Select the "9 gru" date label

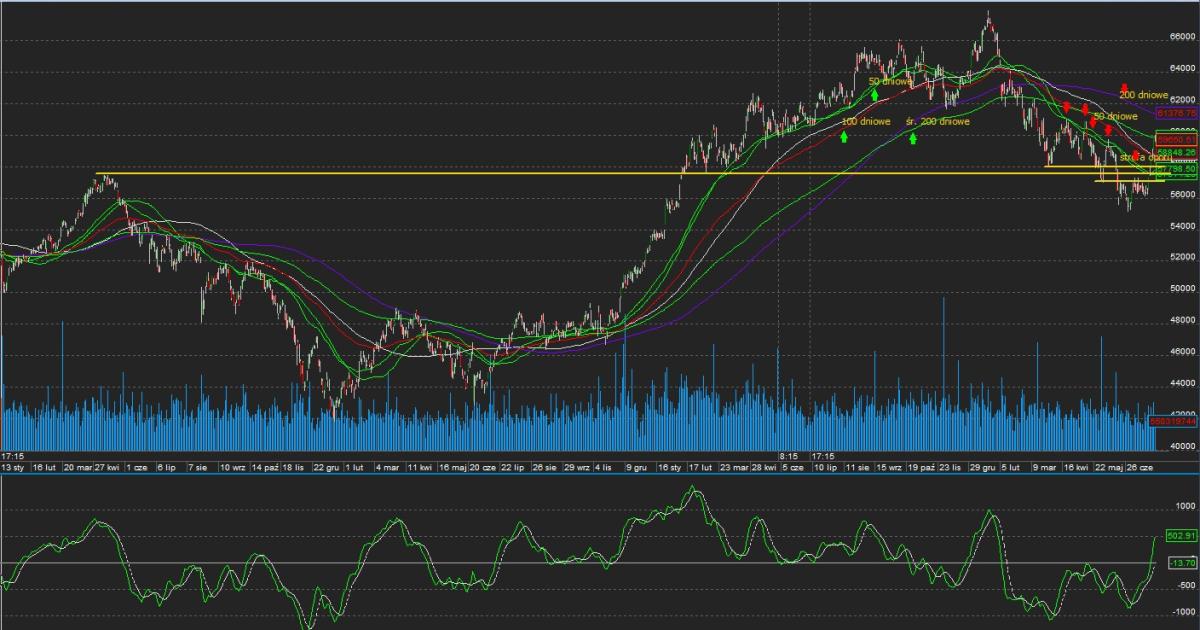636,467
